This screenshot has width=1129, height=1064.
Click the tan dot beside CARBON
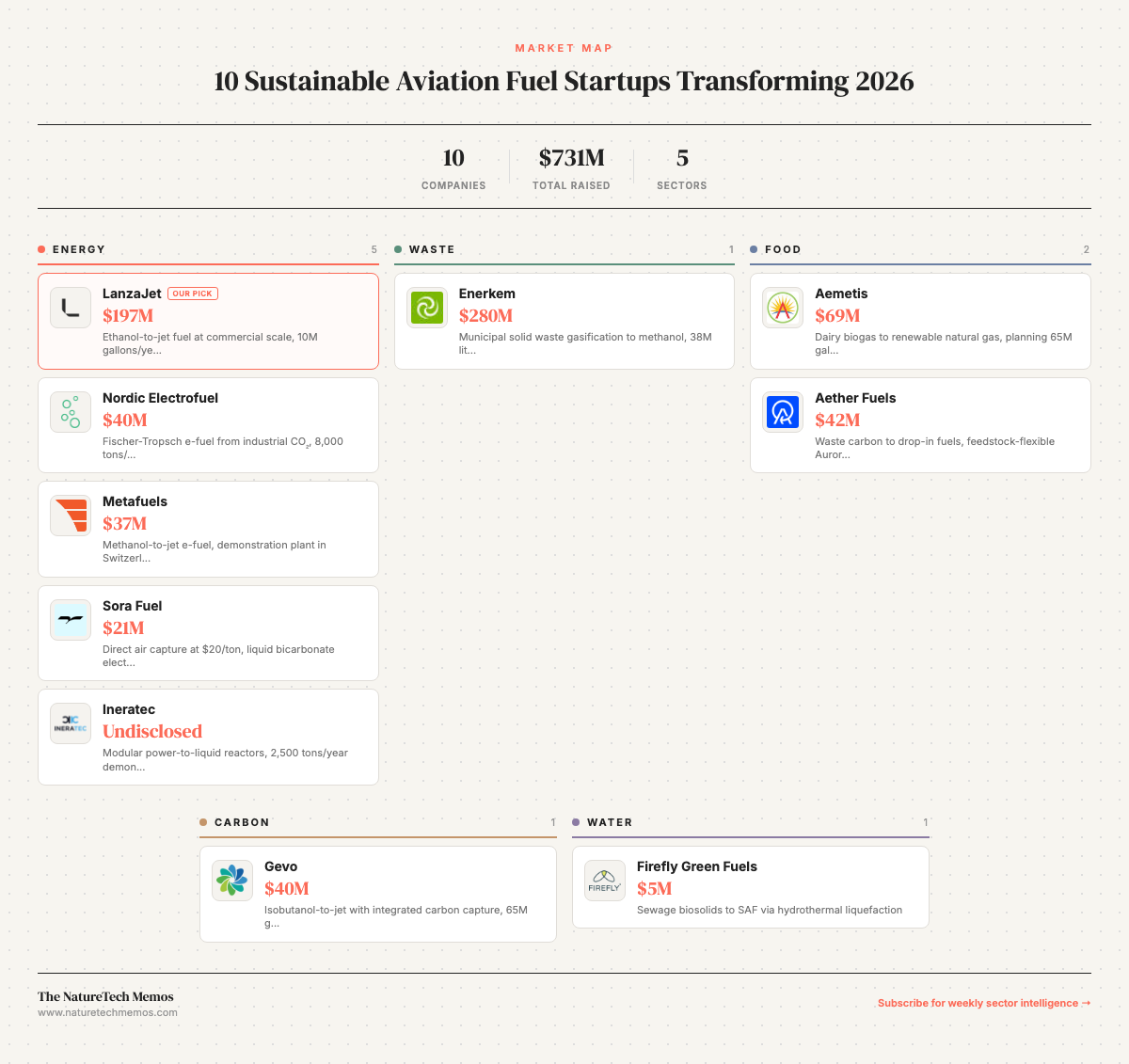pyautogui.click(x=203, y=822)
